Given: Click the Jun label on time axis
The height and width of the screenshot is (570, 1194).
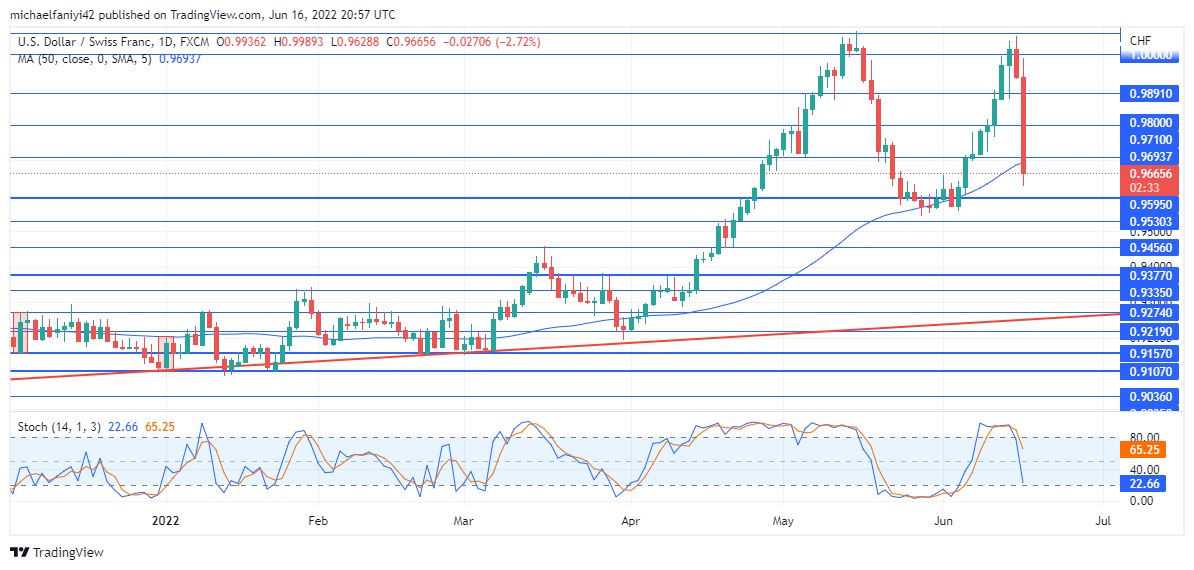Looking at the screenshot, I should 943,521.
